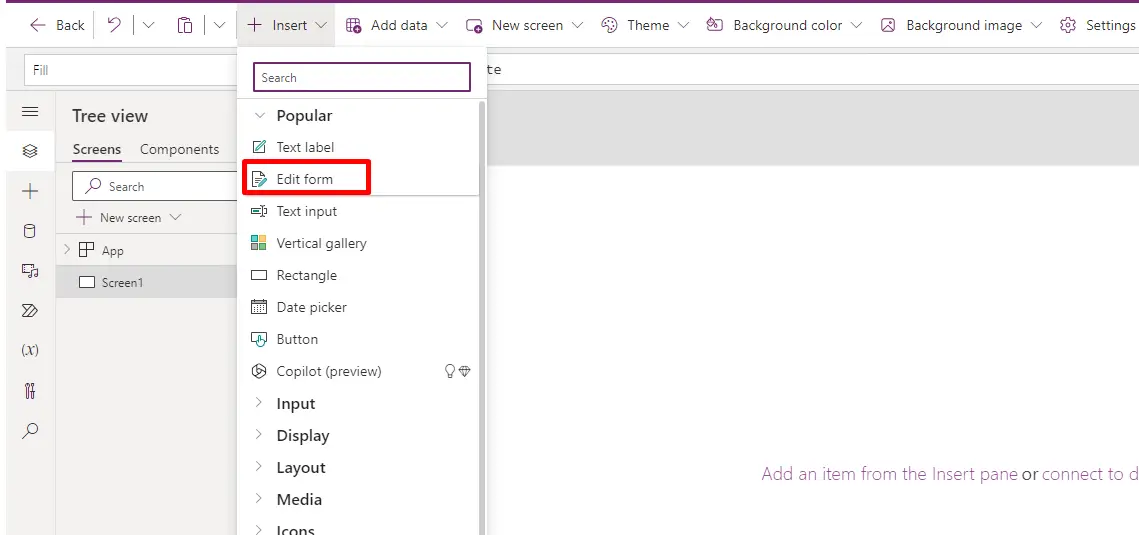Undo the last action
The height and width of the screenshot is (535, 1139).
pyautogui.click(x=114, y=25)
